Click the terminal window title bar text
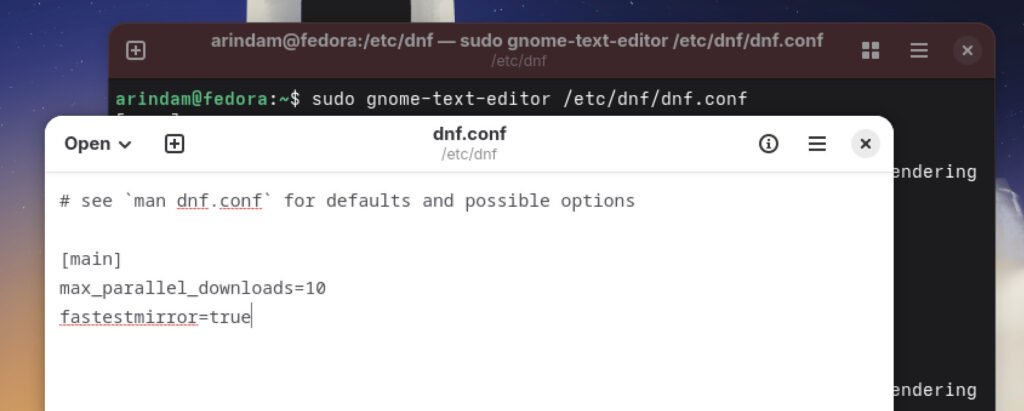 pyautogui.click(x=516, y=41)
